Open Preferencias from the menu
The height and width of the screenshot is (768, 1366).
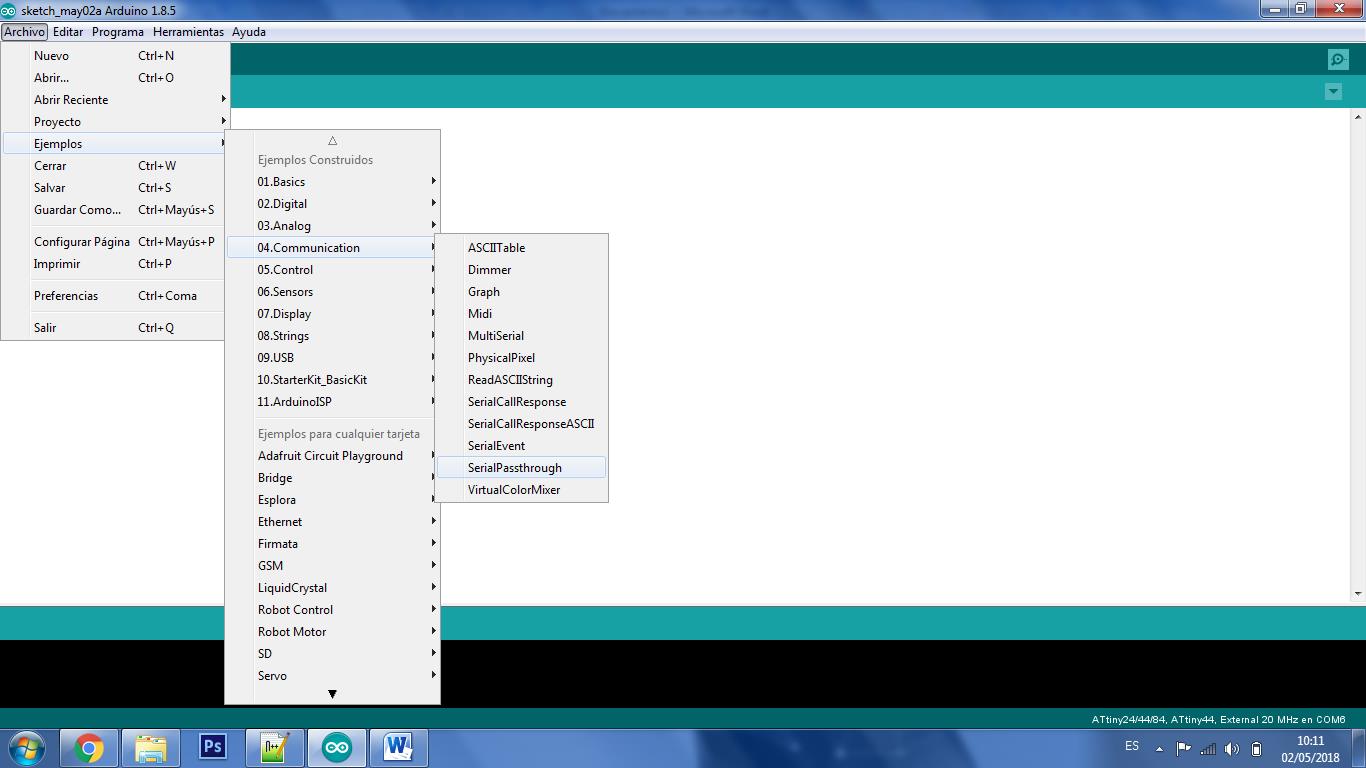(115, 296)
